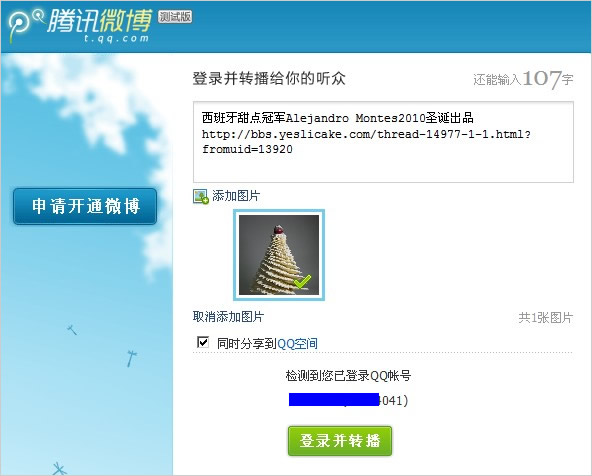This screenshot has width=592, height=476.
Task: Select the Christmas tree cake thumbnail
Action: 279,255
